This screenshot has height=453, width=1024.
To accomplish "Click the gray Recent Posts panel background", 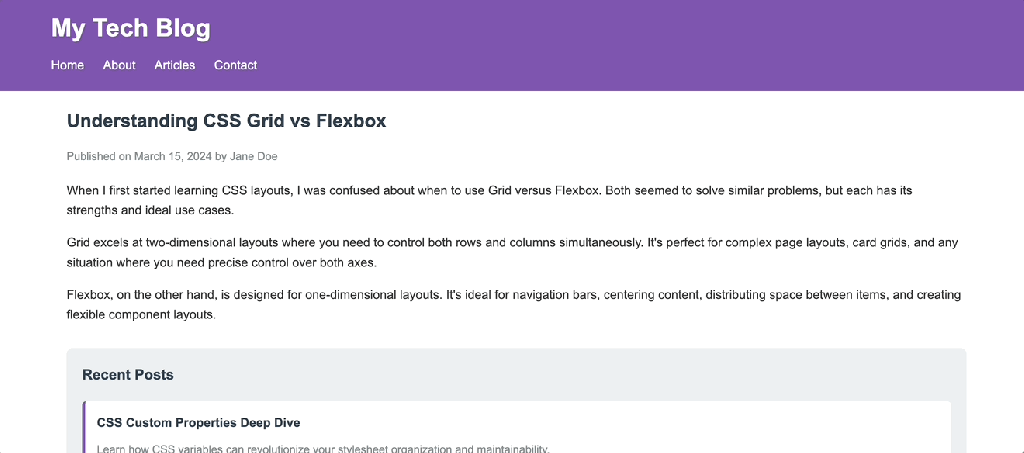I will pyautogui.click(x=600, y=375).
